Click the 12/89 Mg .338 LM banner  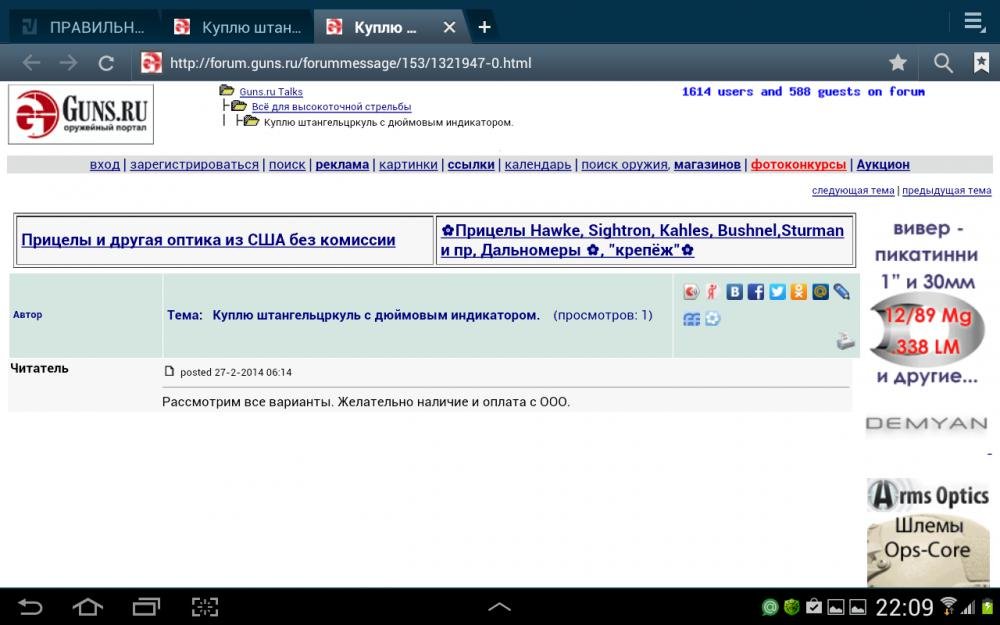pyautogui.click(x=927, y=322)
